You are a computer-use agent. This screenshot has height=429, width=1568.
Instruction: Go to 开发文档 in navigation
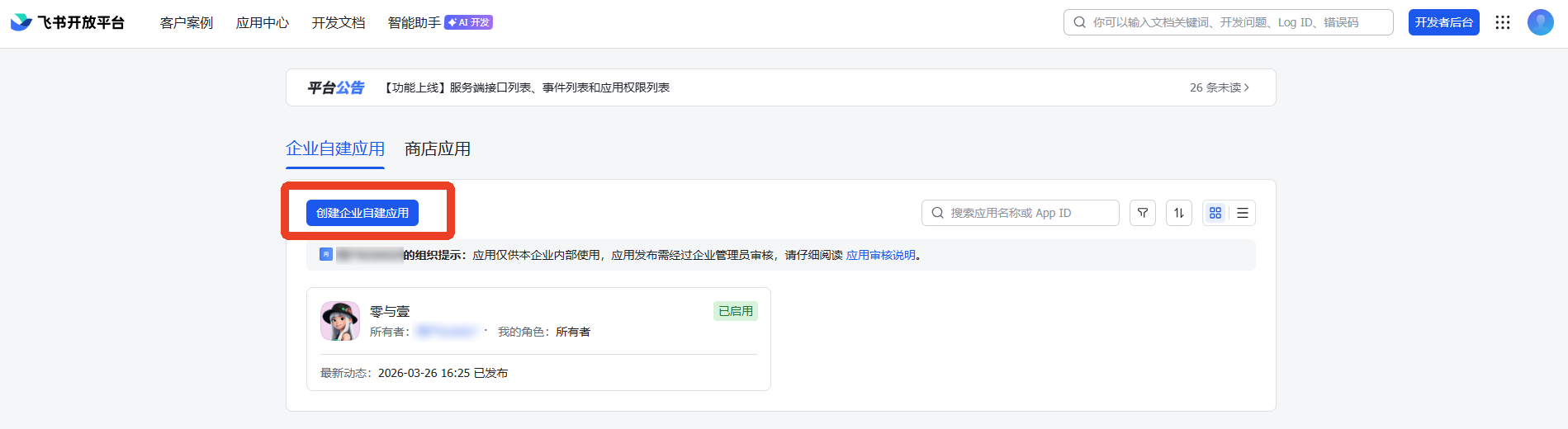(x=339, y=22)
